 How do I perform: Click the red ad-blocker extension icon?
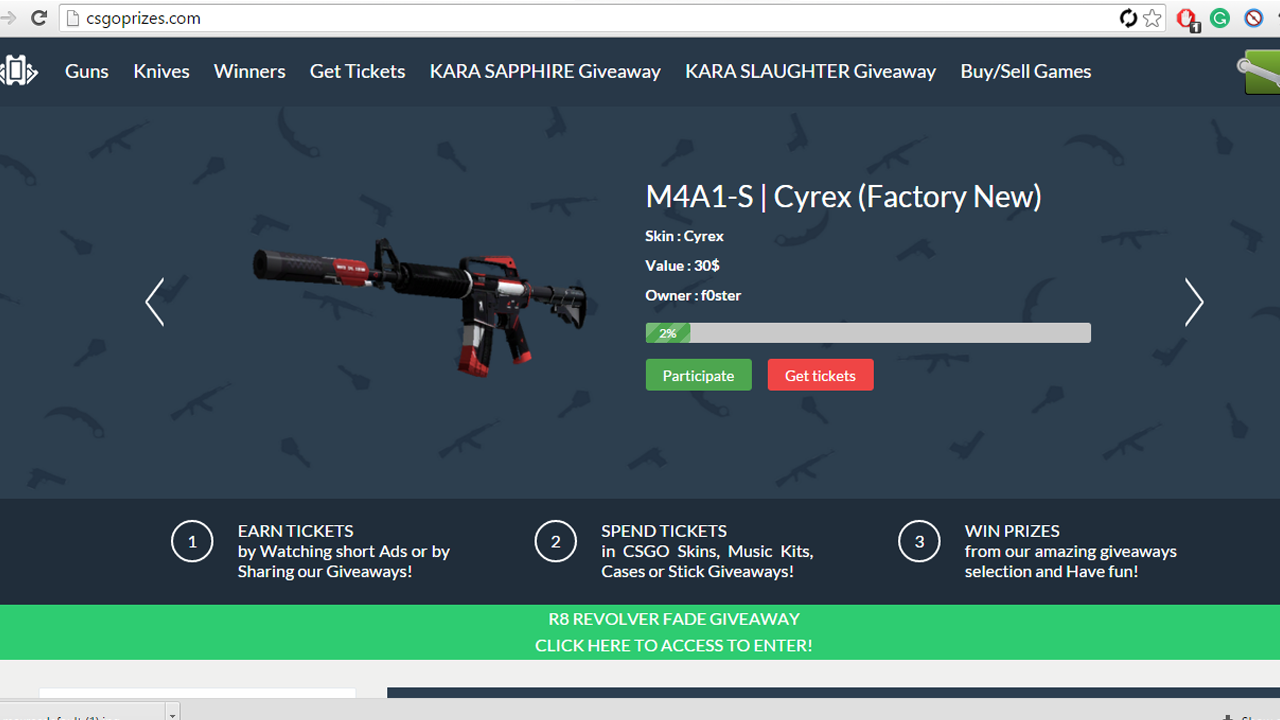tap(1187, 19)
